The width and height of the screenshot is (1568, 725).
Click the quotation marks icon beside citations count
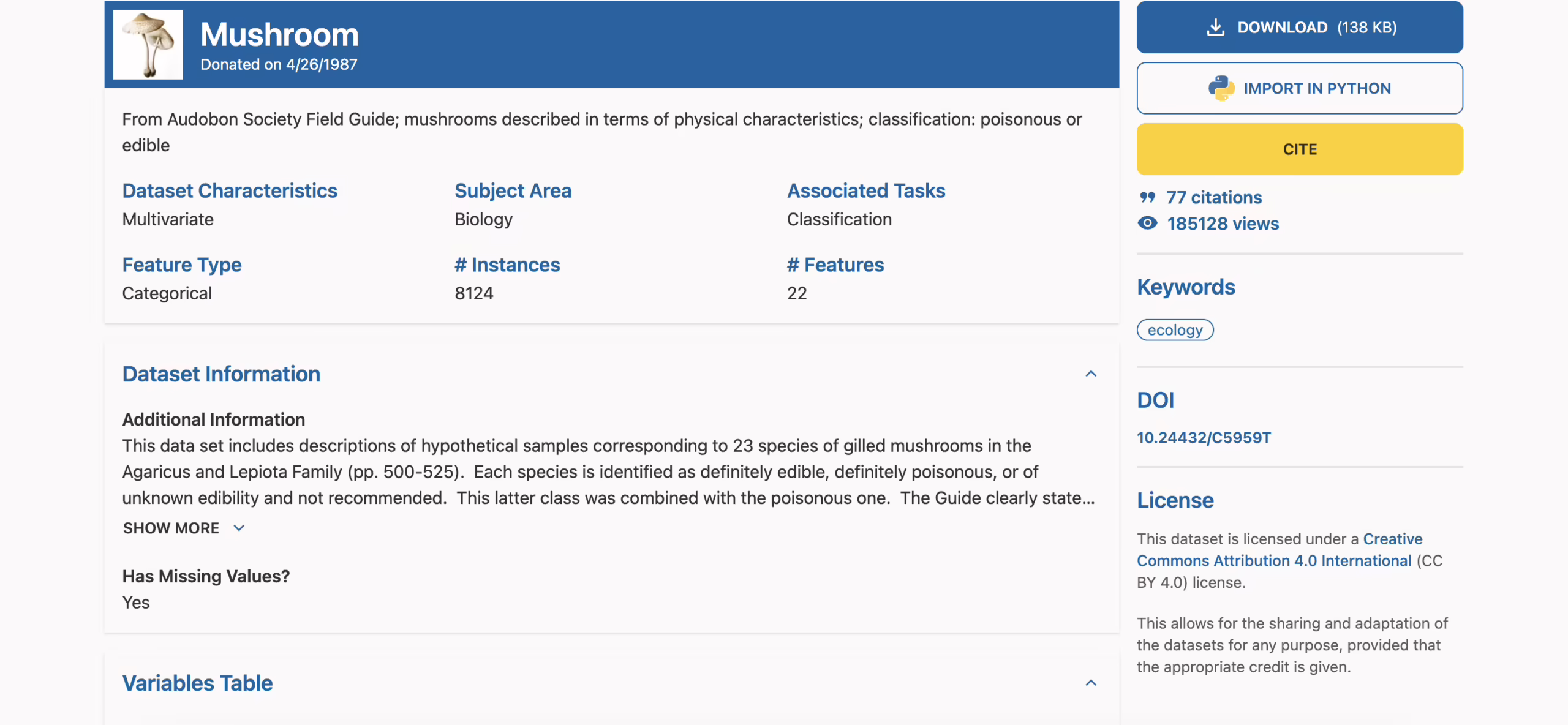(x=1148, y=197)
